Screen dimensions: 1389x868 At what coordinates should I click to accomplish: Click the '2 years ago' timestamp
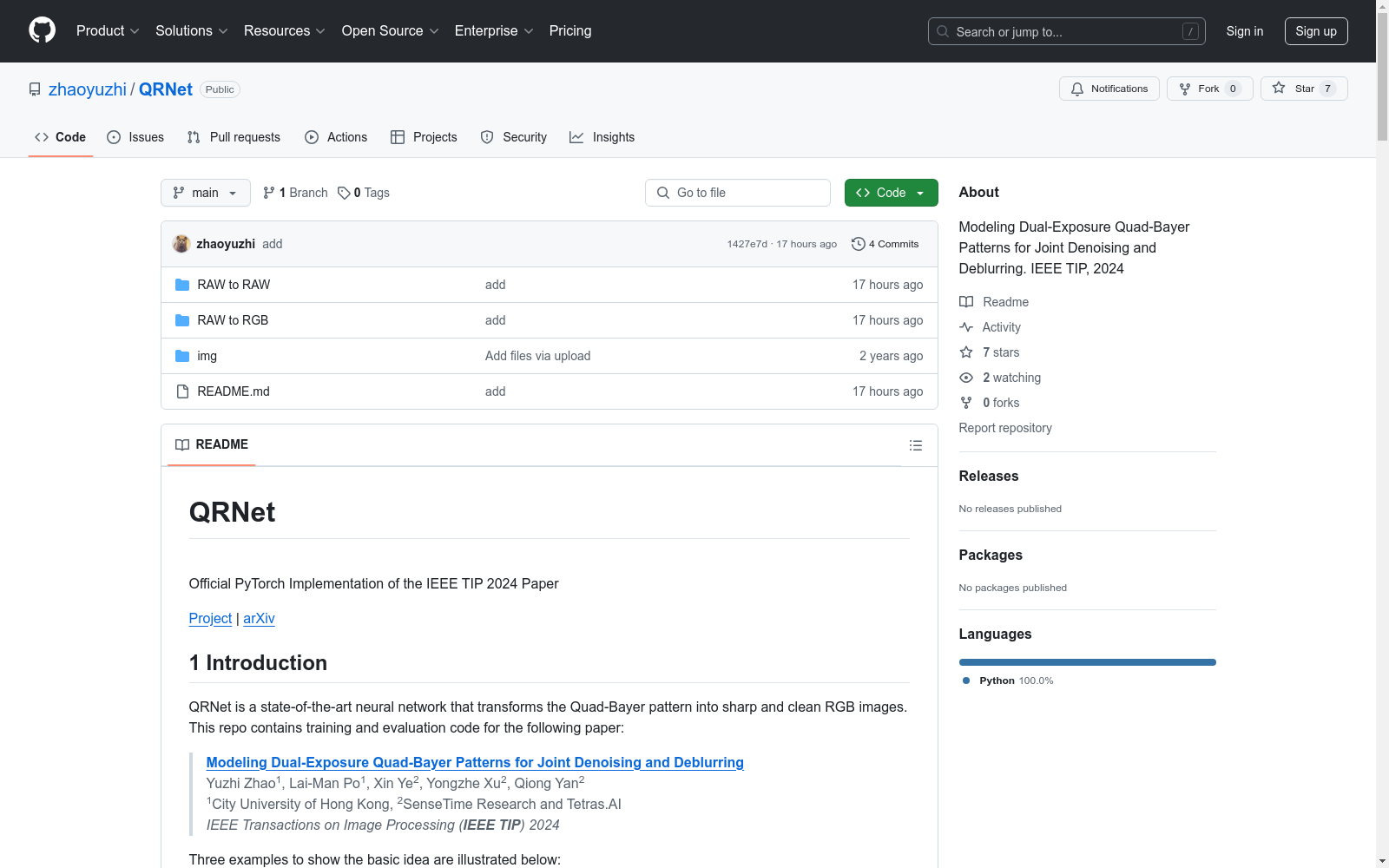892,356
